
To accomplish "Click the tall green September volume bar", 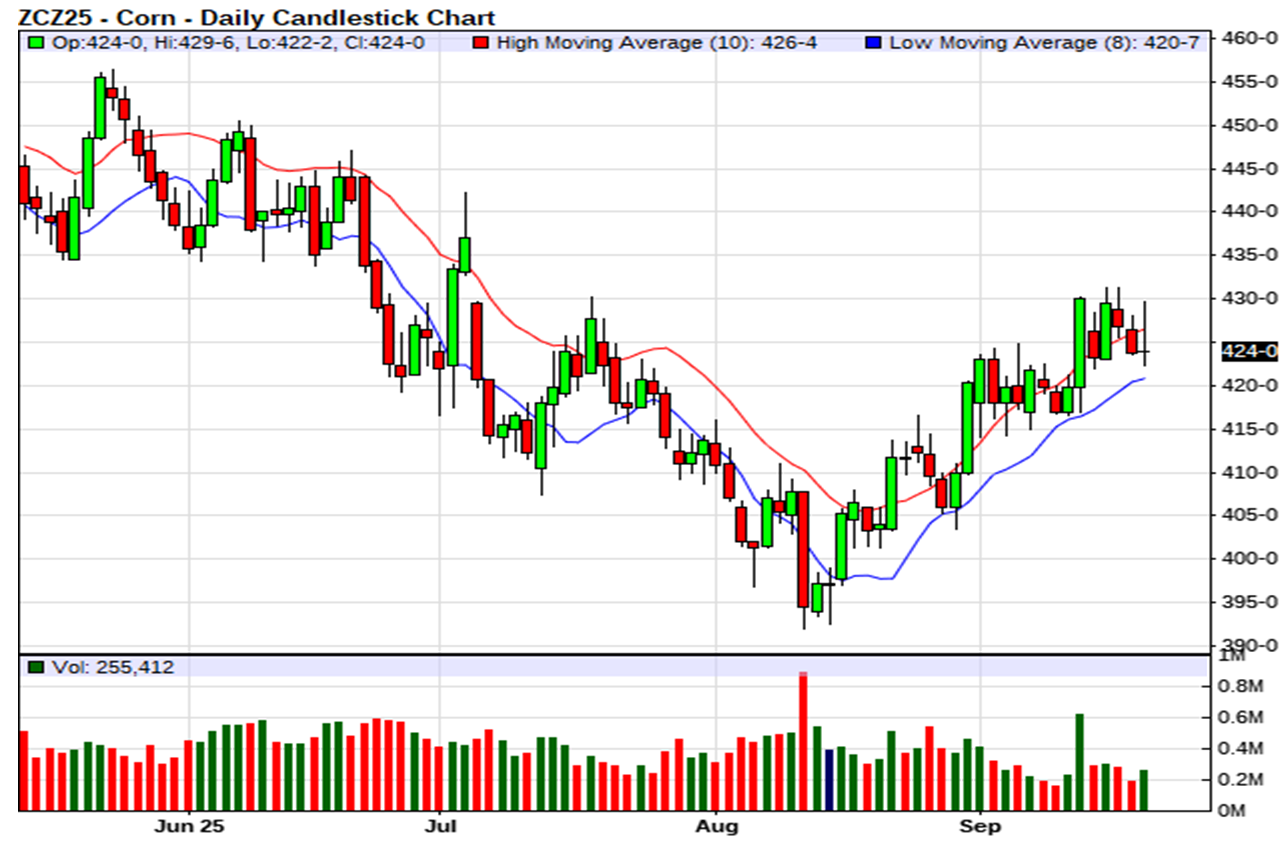I will (1079, 761).
